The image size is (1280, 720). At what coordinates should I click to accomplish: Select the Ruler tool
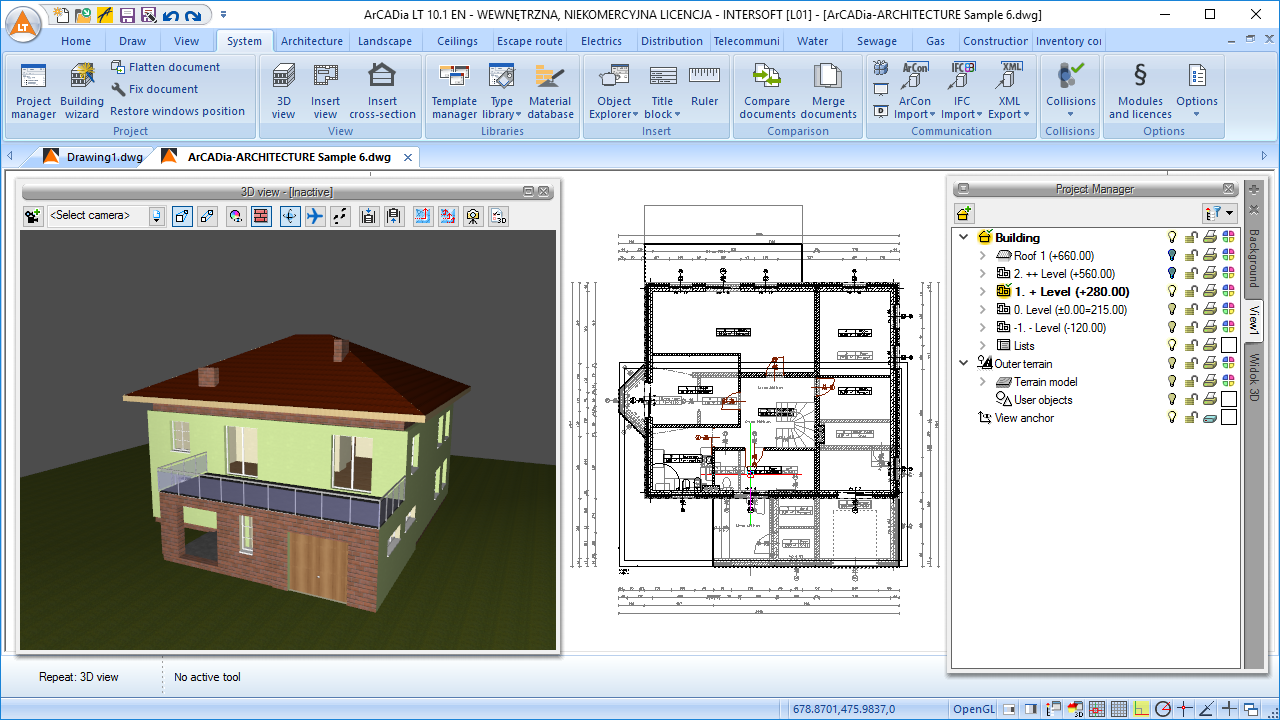click(704, 86)
